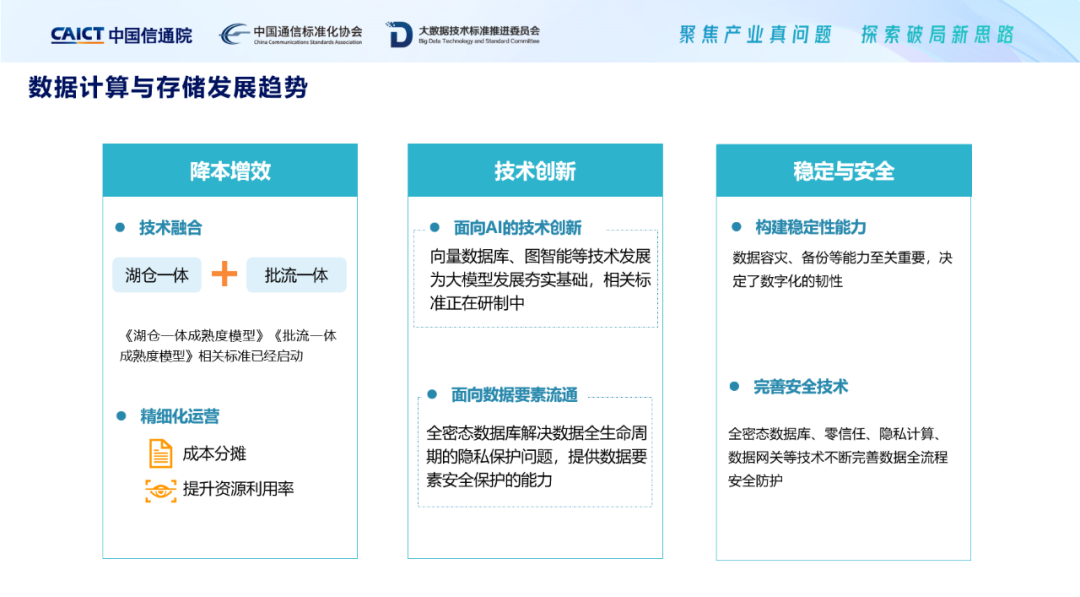The image size is (1080, 597).
Task: Click the 聚焦产业真问题 slogan text
Action: point(756,35)
